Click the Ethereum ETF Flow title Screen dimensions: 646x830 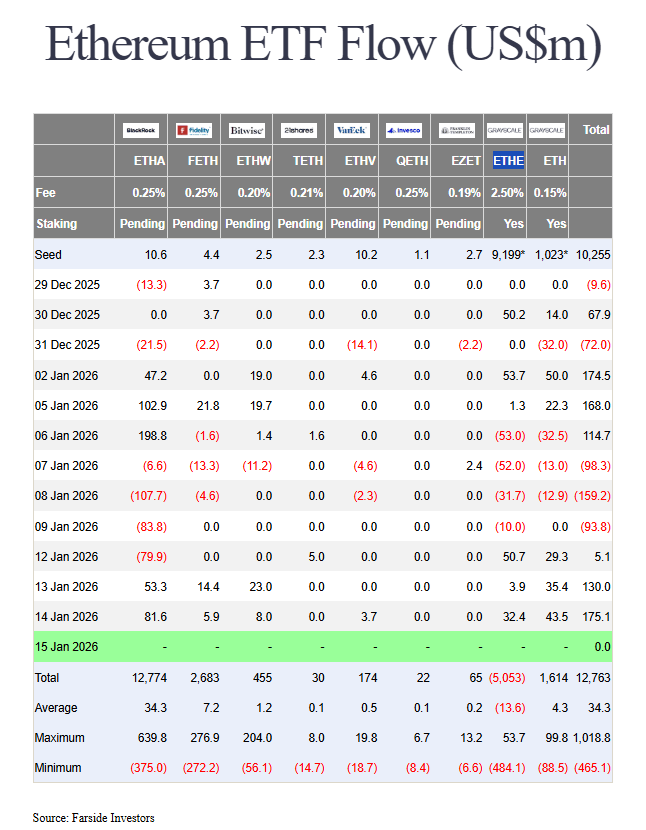323,46
